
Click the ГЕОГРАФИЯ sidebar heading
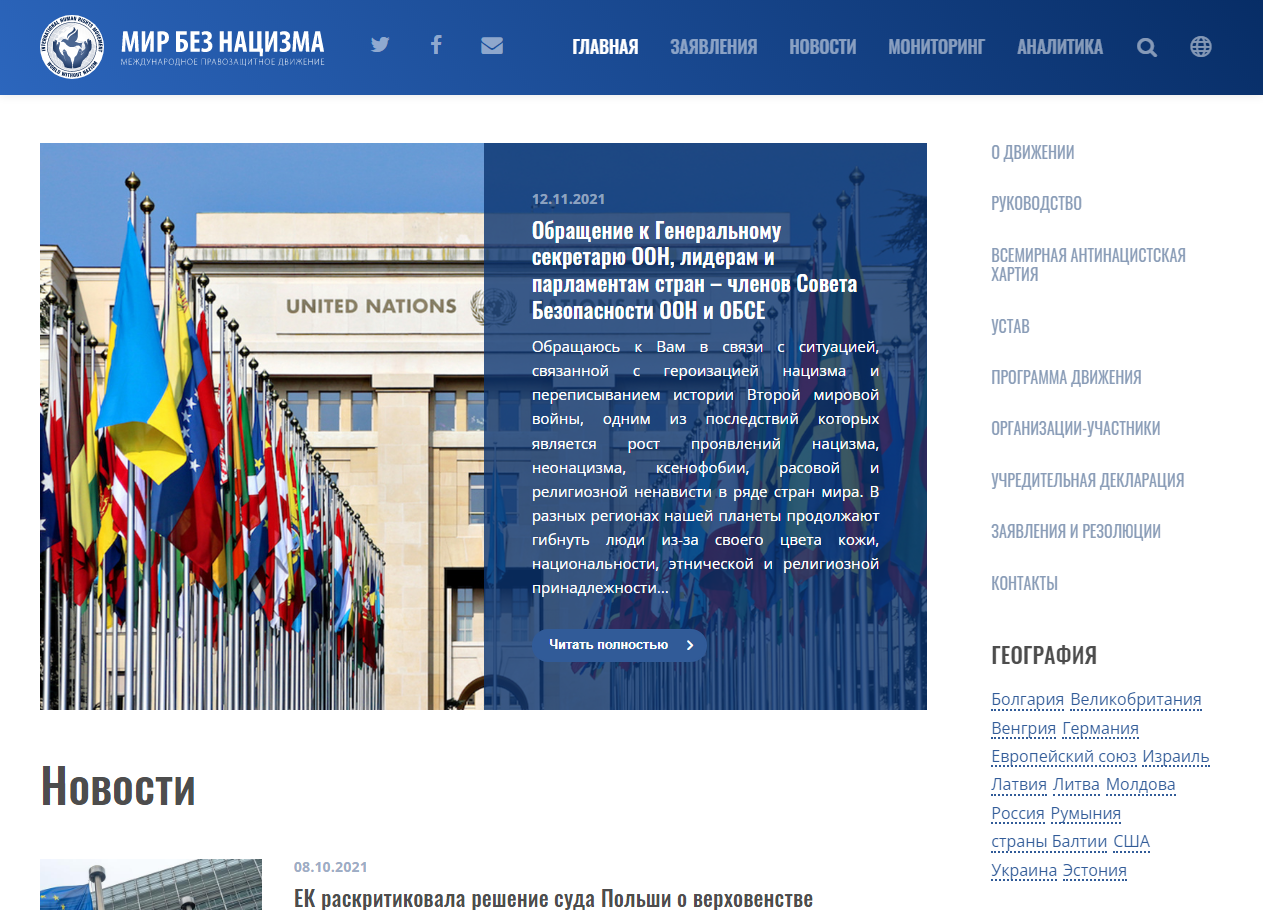pos(1044,655)
